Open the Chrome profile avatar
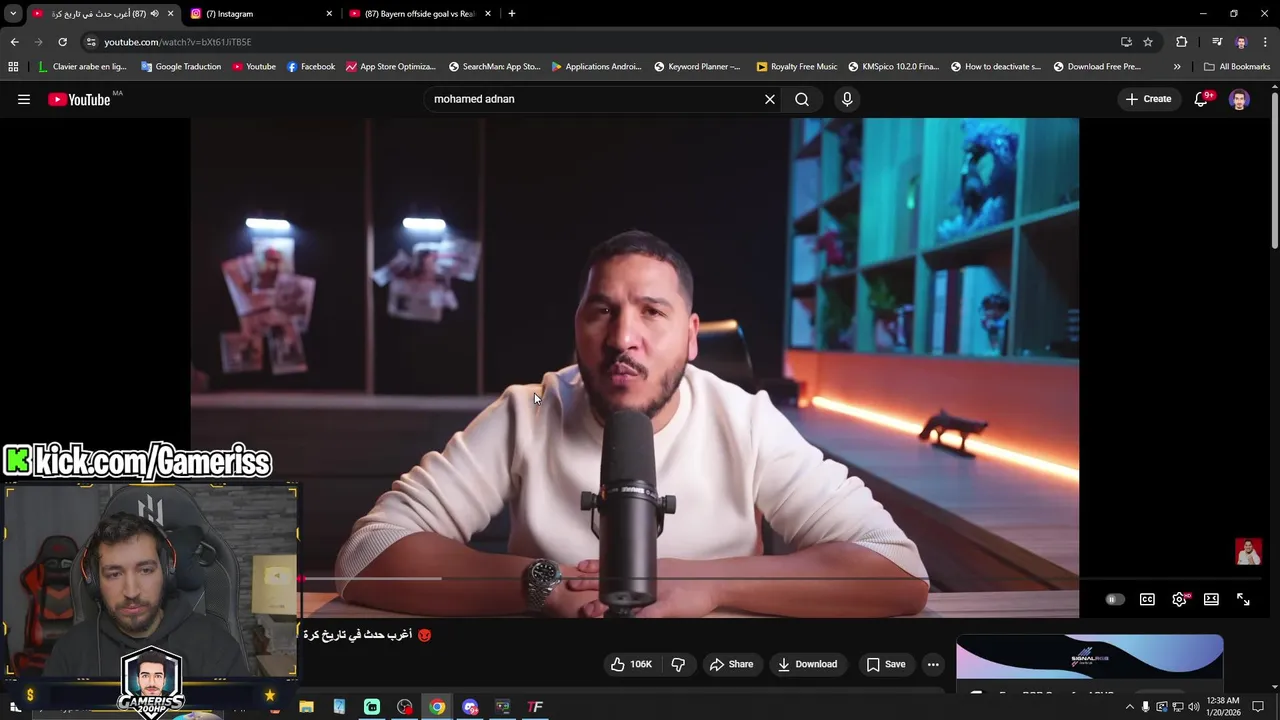This screenshot has width=1280, height=720. (x=1241, y=42)
